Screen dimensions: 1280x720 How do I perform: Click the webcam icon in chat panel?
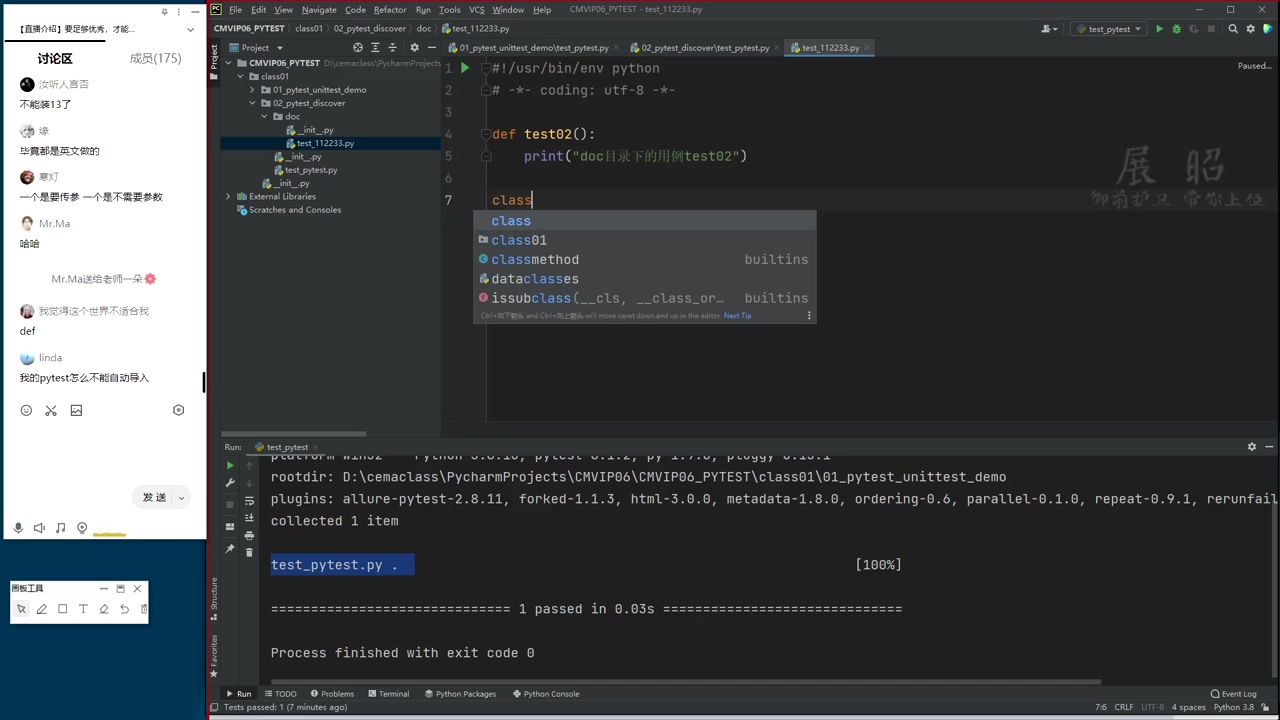(x=82, y=528)
